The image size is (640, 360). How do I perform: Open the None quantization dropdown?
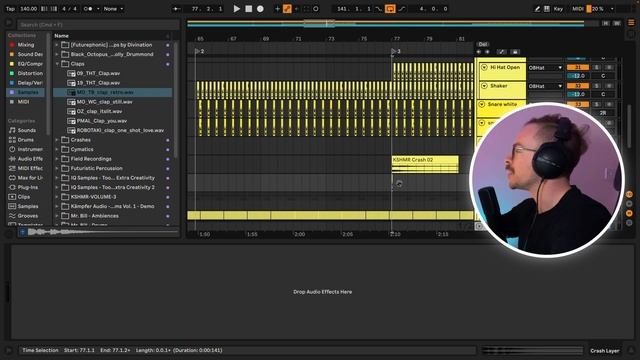point(113,9)
